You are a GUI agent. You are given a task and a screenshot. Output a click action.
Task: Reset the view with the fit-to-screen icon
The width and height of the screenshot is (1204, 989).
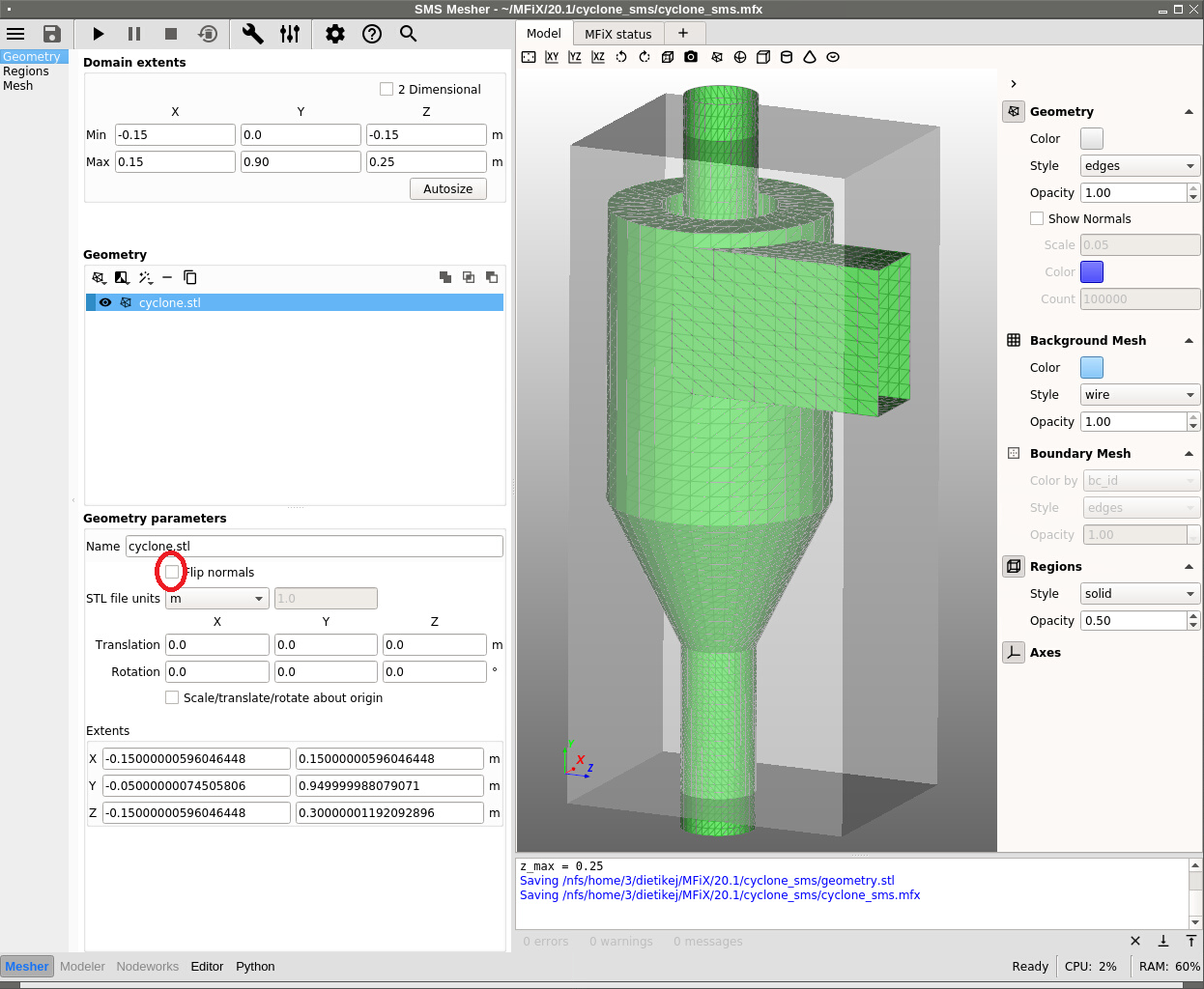click(529, 57)
